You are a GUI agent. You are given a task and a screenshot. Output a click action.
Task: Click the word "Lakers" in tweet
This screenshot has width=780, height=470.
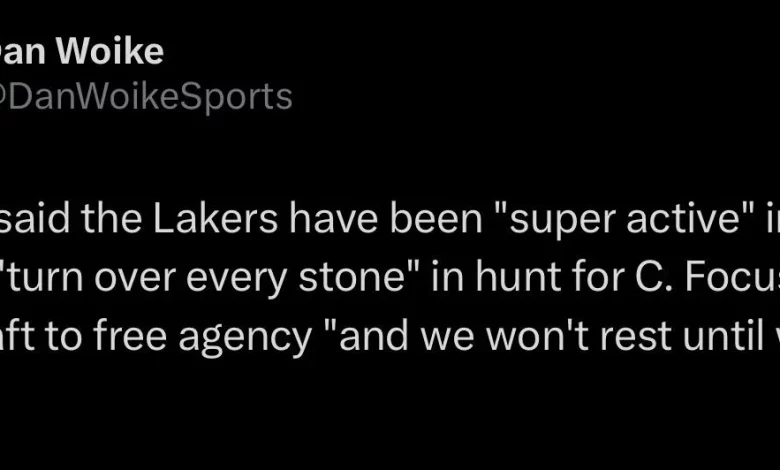pos(215,218)
